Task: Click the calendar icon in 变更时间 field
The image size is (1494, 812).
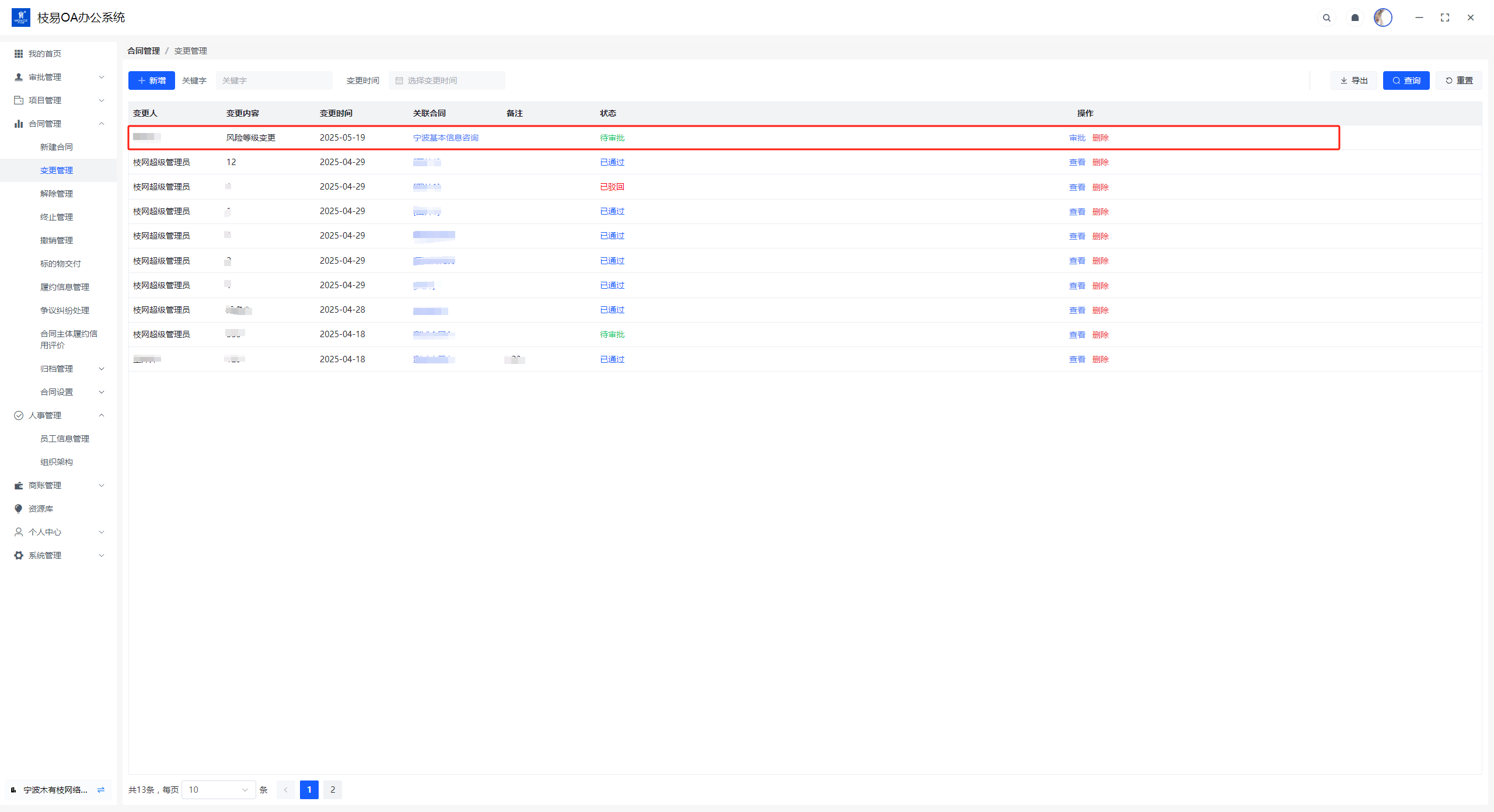Action: [399, 80]
